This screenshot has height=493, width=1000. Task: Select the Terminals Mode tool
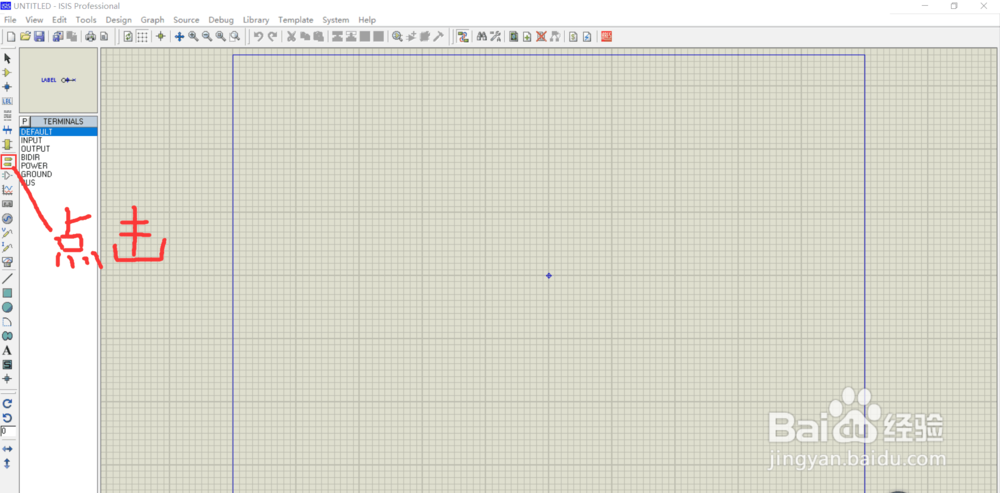point(8,161)
